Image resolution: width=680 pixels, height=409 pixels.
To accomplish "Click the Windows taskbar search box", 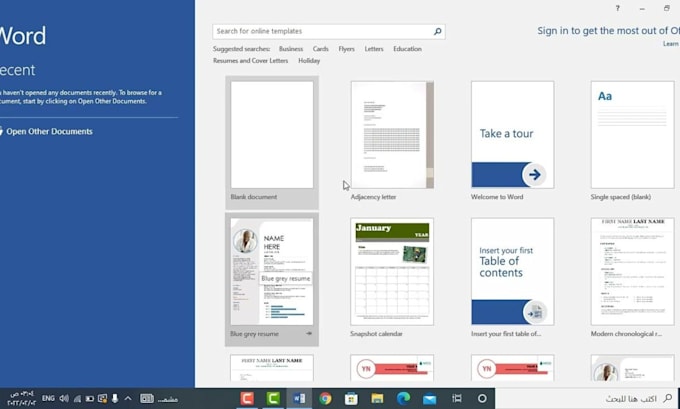I will pyautogui.click(x=587, y=398).
